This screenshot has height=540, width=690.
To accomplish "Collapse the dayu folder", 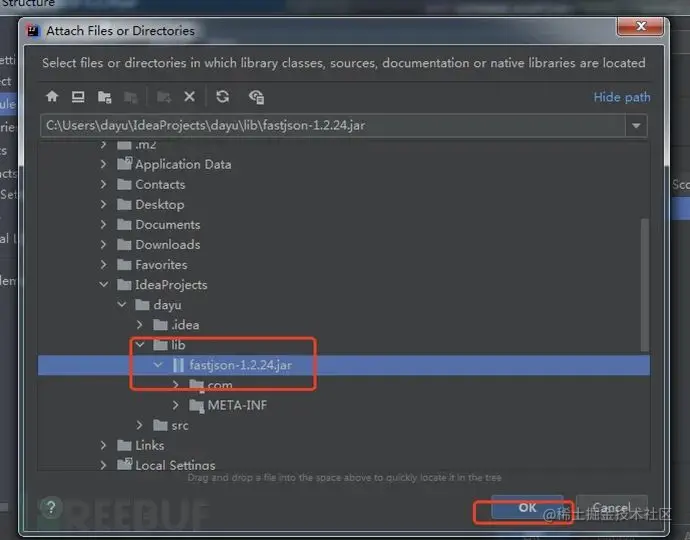I will click(122, 305).
